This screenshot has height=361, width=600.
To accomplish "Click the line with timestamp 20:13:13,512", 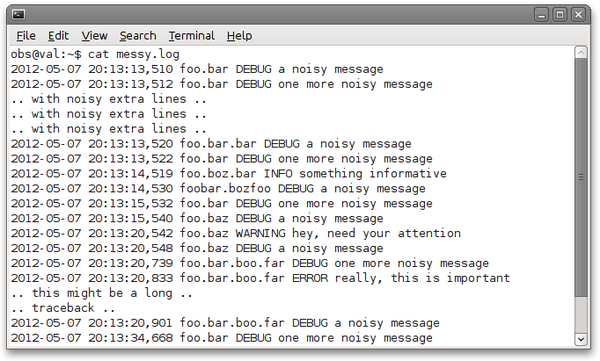I will [222, 84].
